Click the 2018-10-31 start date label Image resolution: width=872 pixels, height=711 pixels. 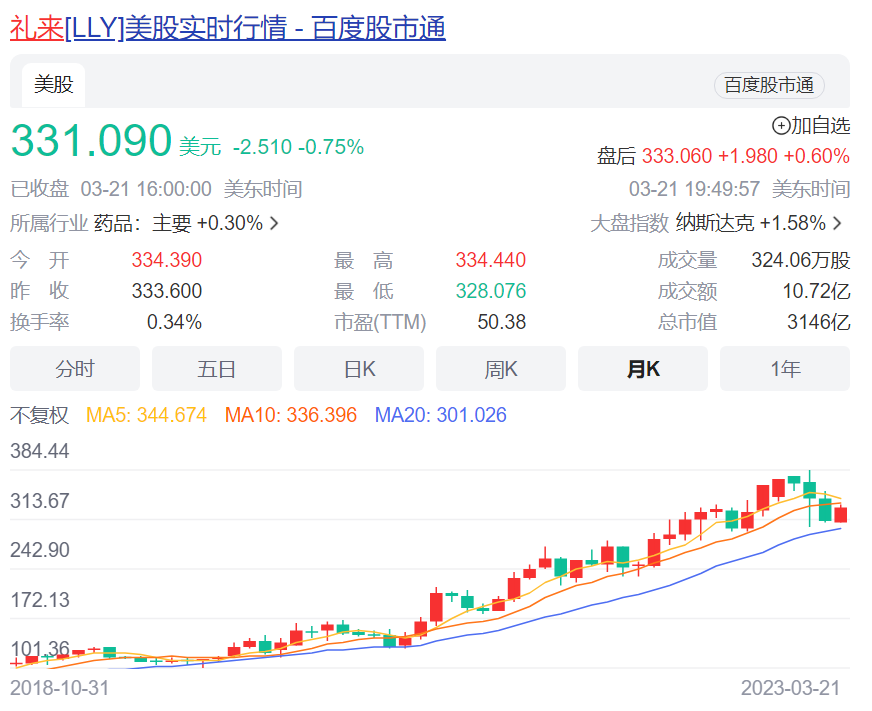pos(60,688)
